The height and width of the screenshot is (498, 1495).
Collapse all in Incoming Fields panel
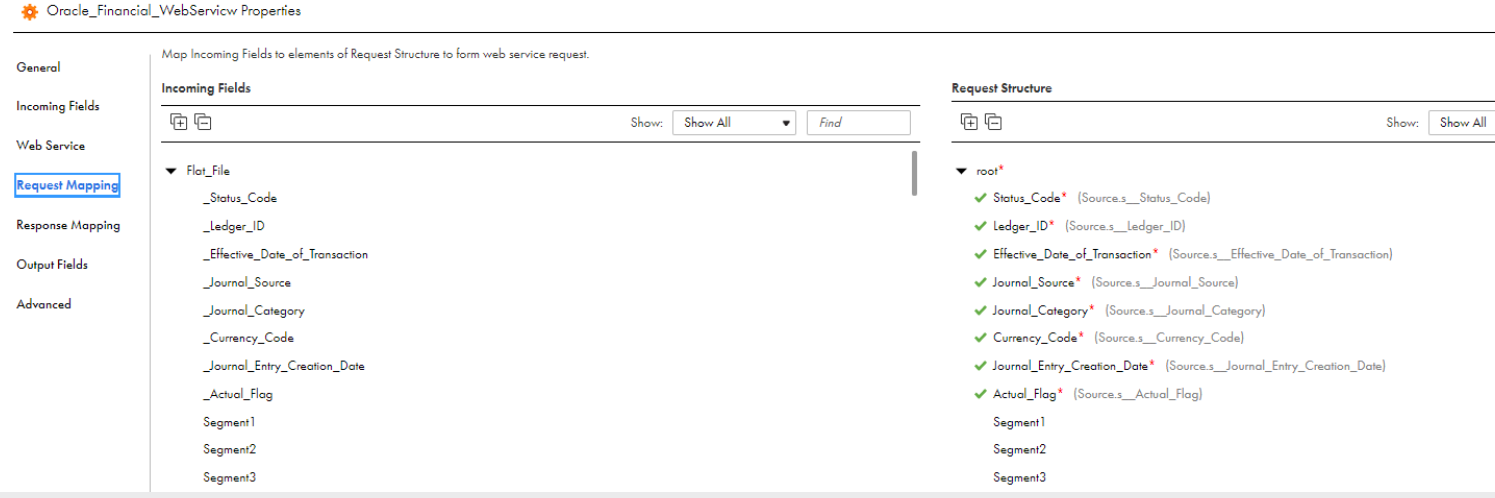coord(203,122)
